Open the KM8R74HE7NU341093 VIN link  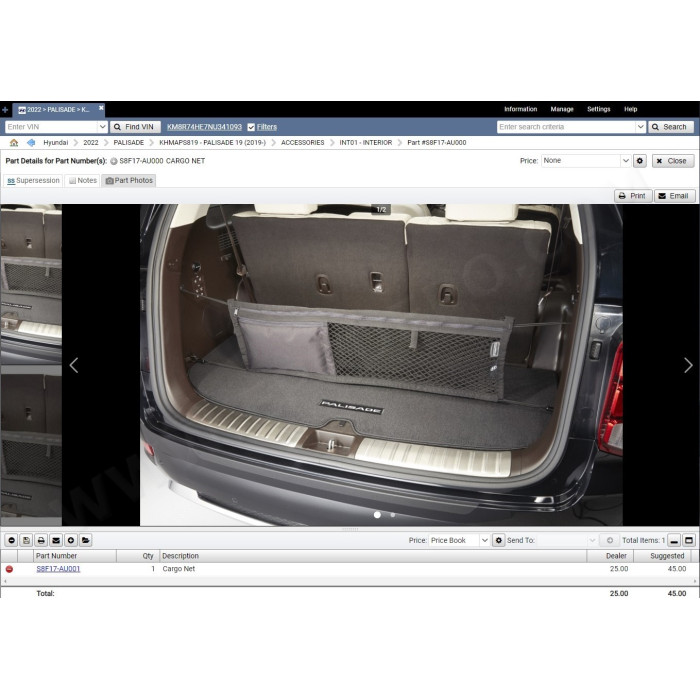[x=204, y=127]
